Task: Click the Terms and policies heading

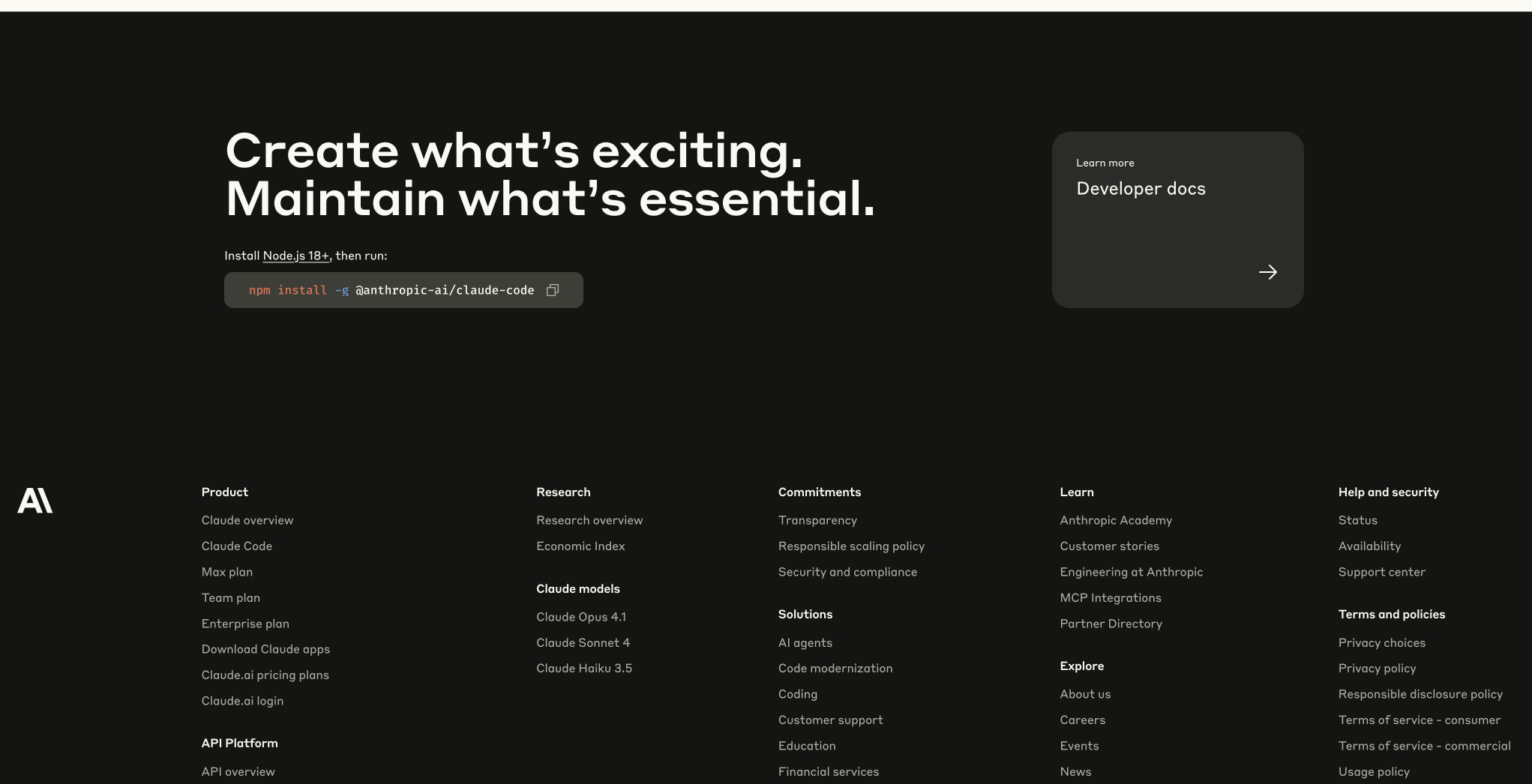Action: click(x=1392, y=614)
